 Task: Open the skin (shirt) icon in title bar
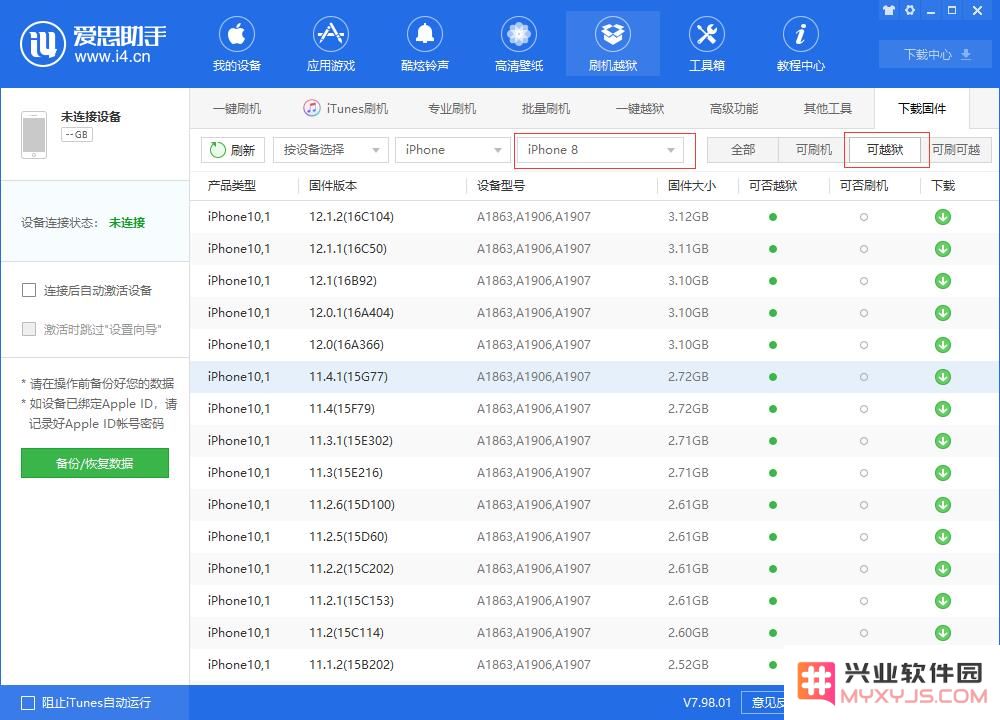[888, 10]
